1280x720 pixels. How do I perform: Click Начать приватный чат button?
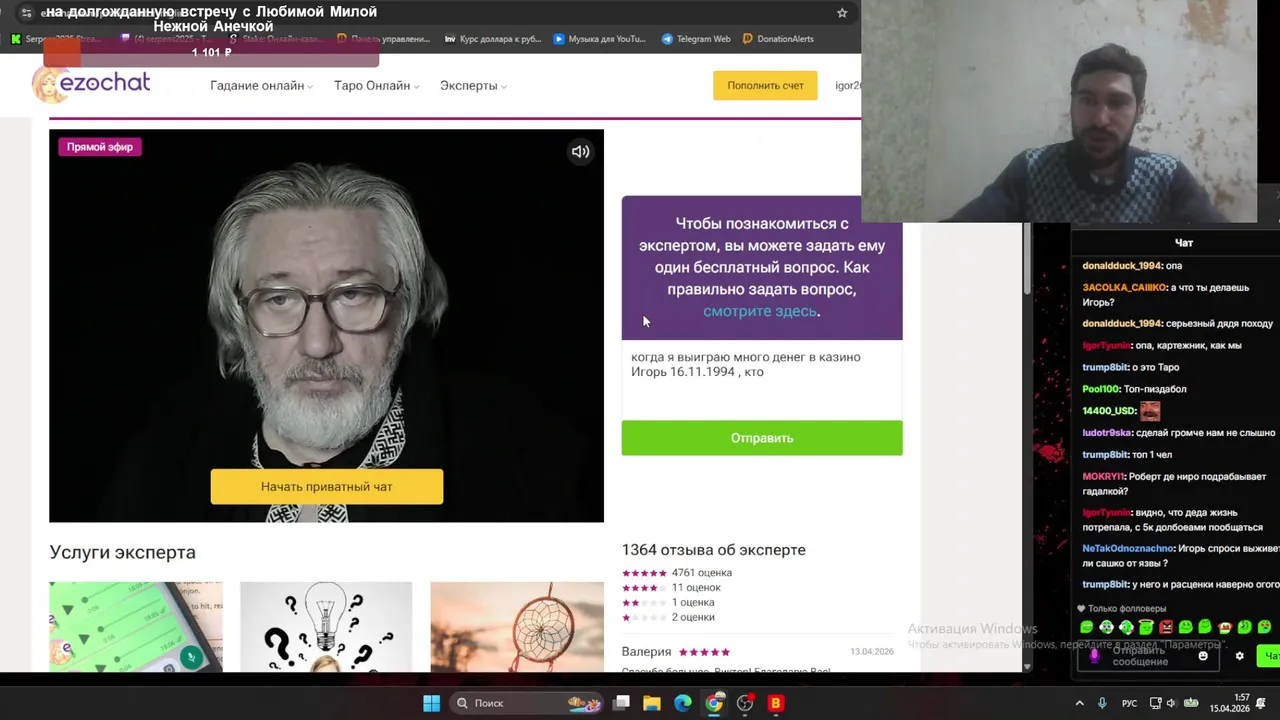[326, 486]
